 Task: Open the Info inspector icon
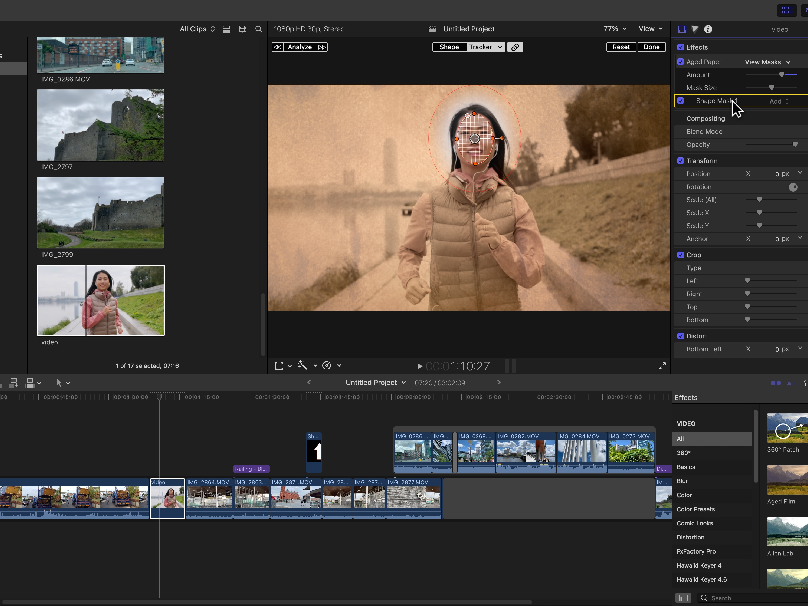pos(708,29)
